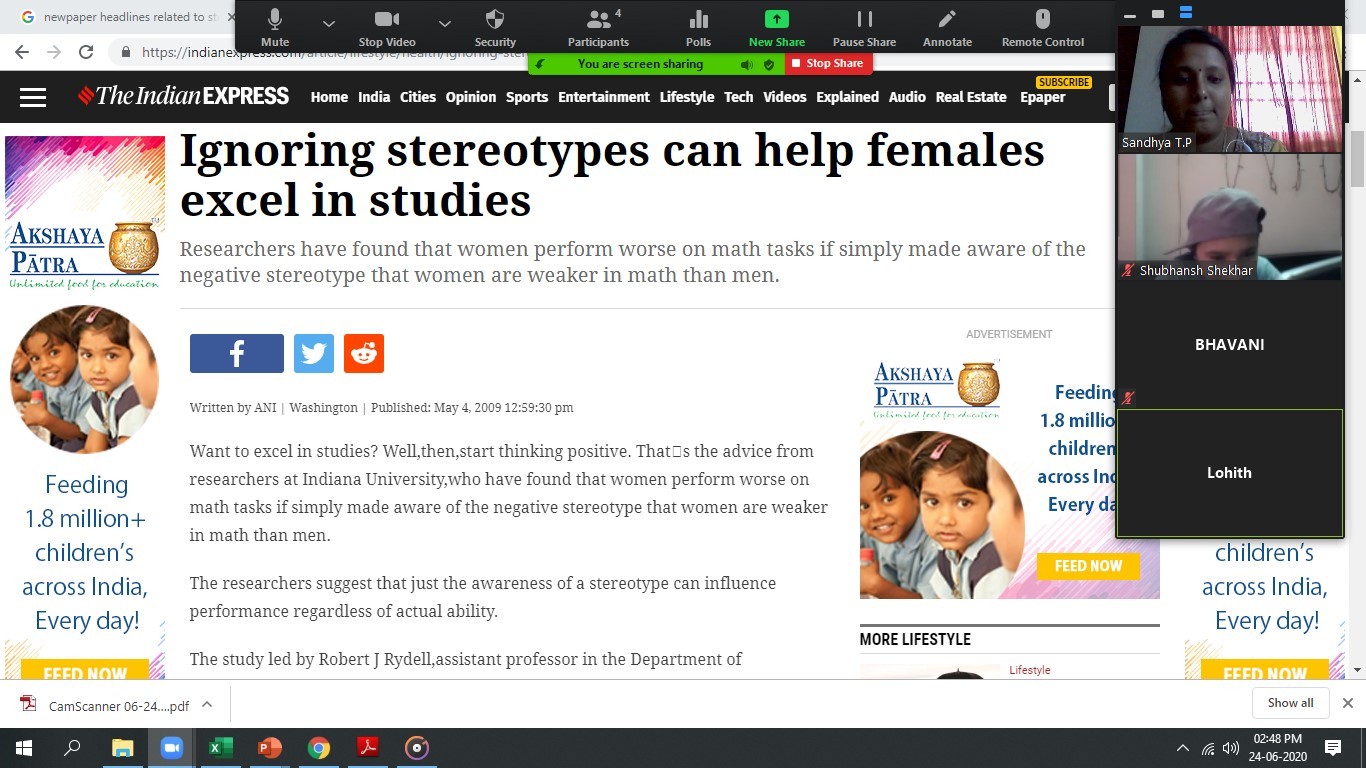The image size is (1366, 768).
Task: Expand audio options arrow next to Mute
Action: 329,23
